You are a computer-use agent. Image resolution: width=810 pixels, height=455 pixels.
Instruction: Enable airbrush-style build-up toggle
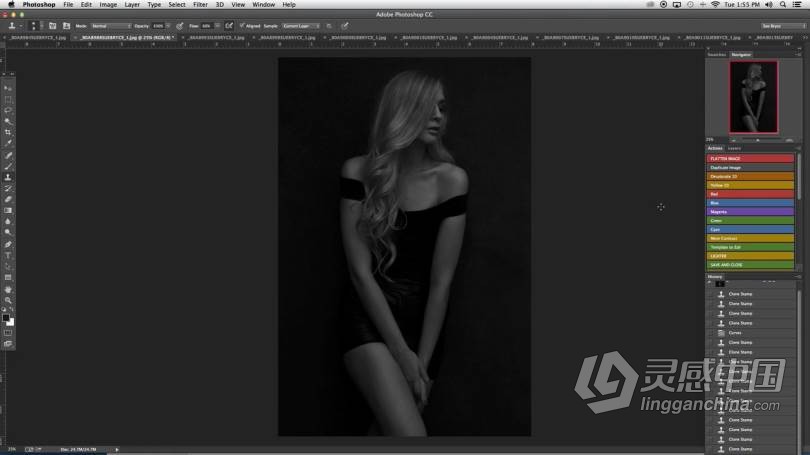click(x=229, y=26)
